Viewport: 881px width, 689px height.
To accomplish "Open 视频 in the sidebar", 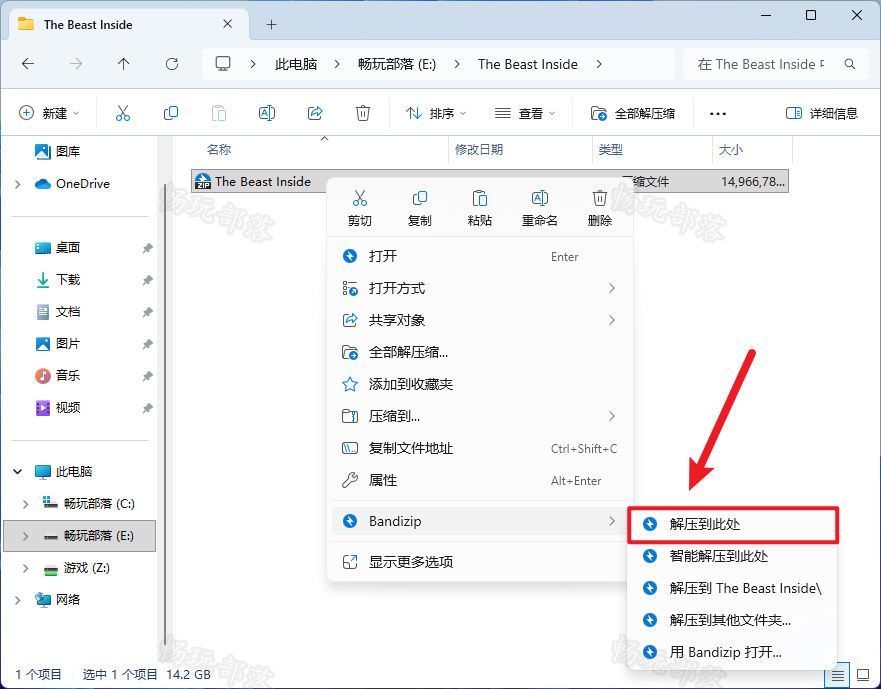I will click(57, 407).
